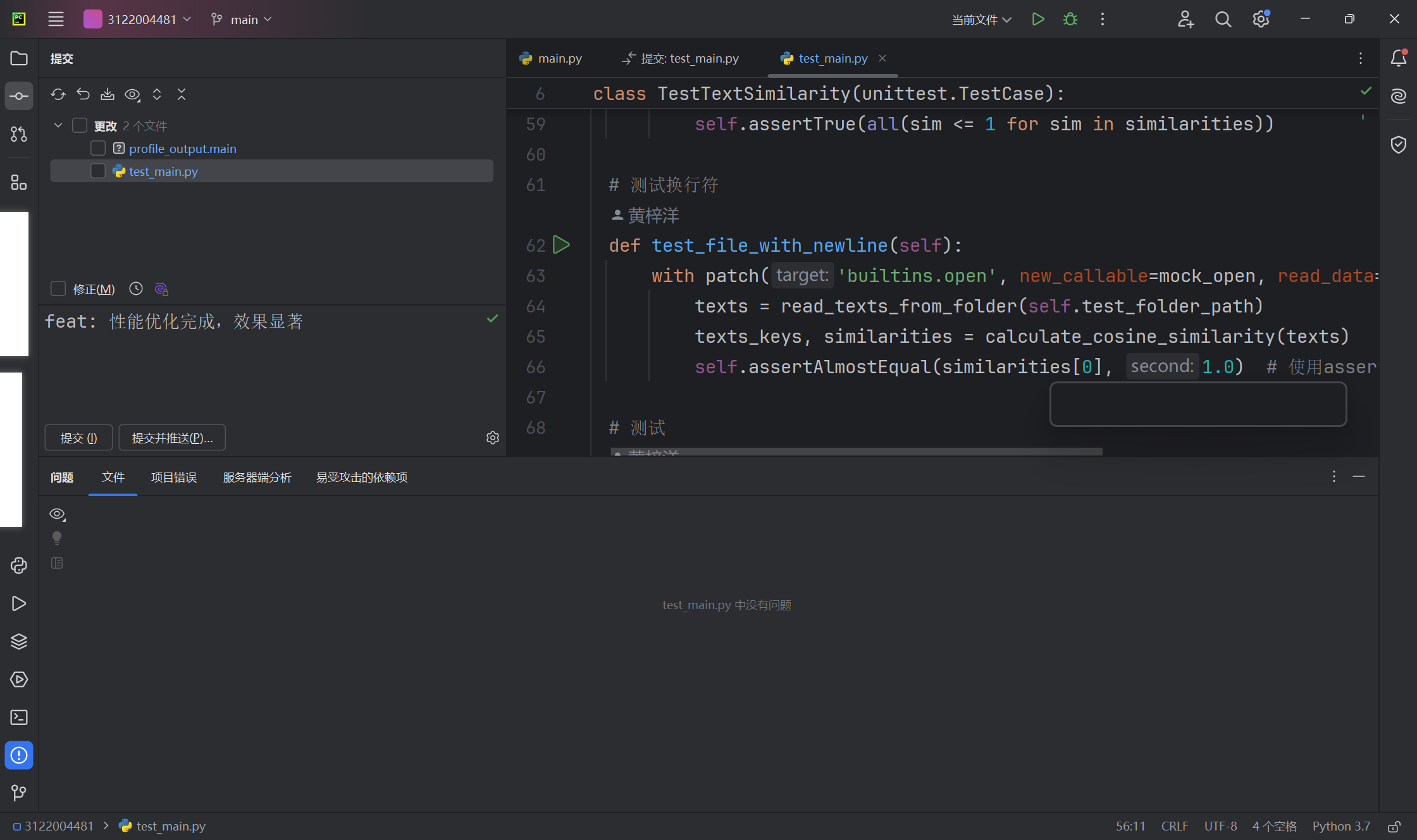
Task: Open the Pull Requests tool window icon
Action: tap(19, 134)
